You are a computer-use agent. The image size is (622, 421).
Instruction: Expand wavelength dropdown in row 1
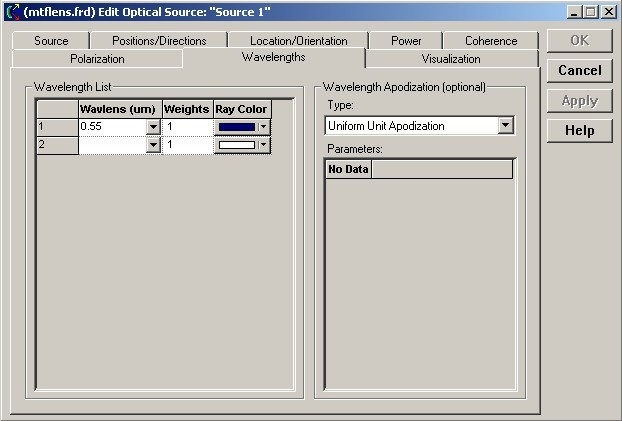pos(153,127)
